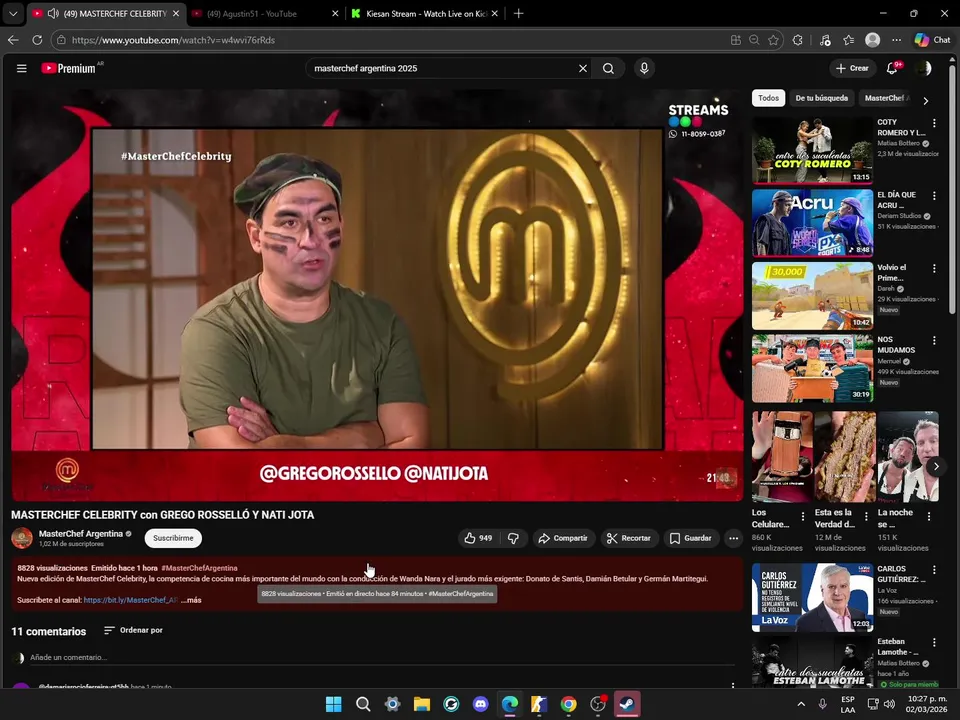Dislike the video with thumbs down
This screenshot has width=960, height=720.
click(x=513, y=538)
